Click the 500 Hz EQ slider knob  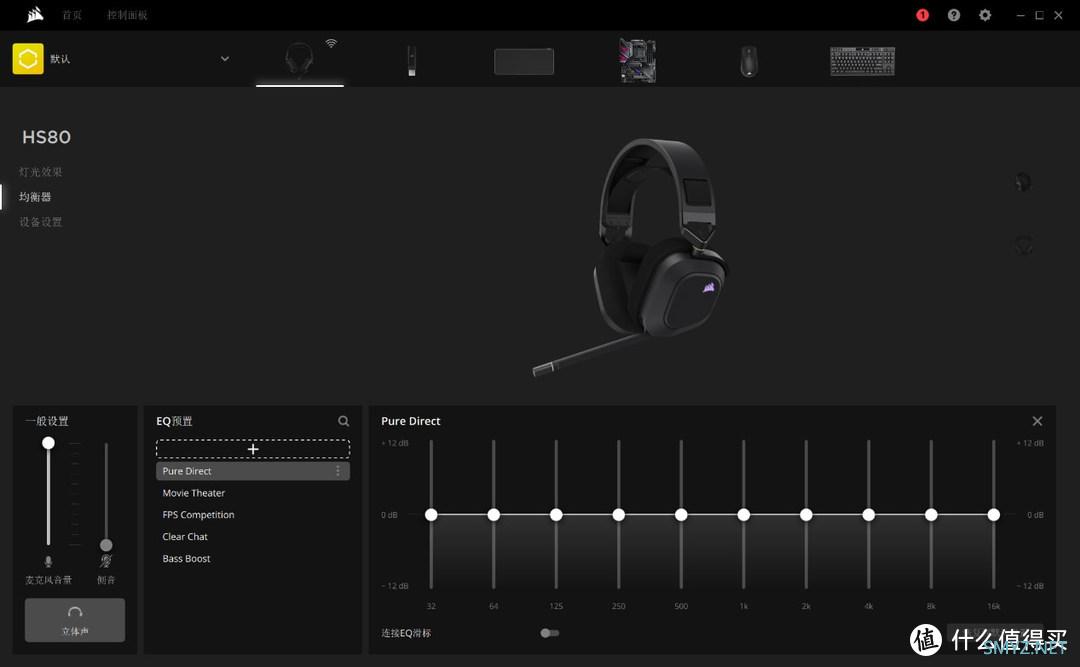(x=681, y=515)
